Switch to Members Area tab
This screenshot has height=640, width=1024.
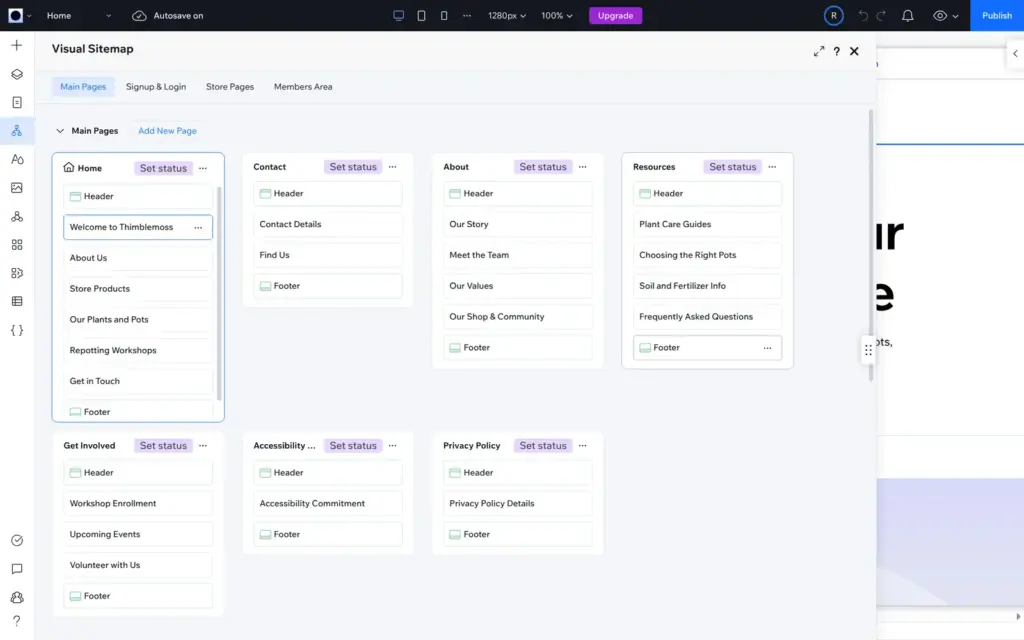coord(303,87)
